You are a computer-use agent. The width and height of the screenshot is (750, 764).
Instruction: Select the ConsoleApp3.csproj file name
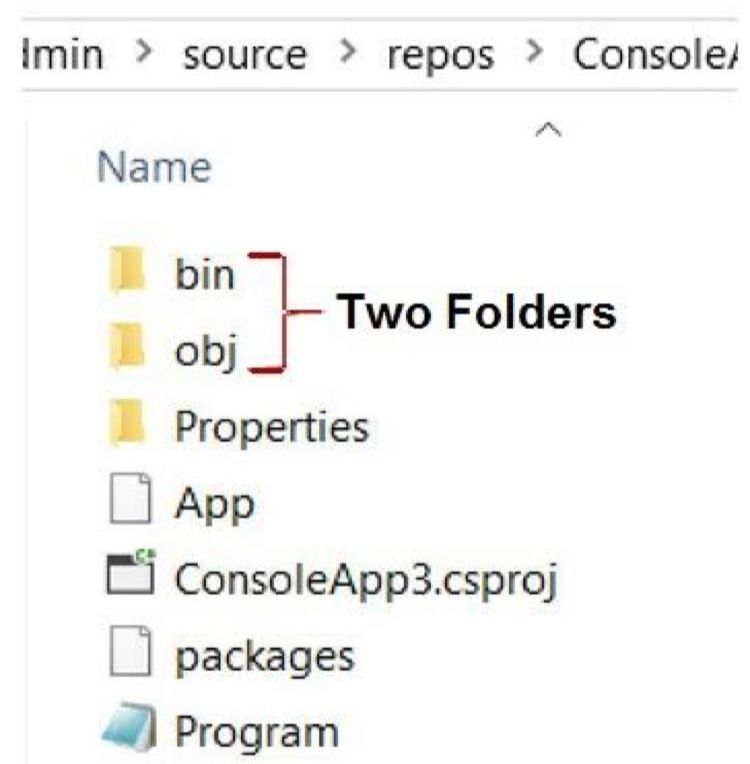point(366,579)
